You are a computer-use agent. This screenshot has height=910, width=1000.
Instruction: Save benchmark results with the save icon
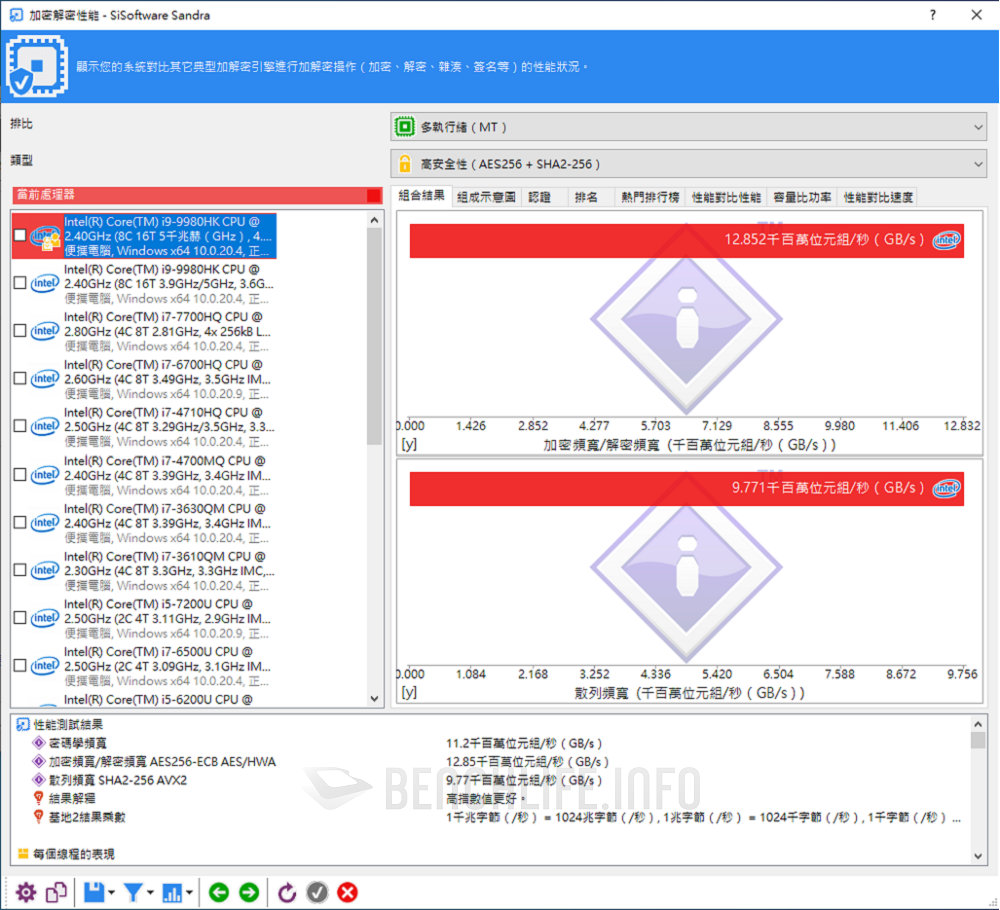pos(92,892)
